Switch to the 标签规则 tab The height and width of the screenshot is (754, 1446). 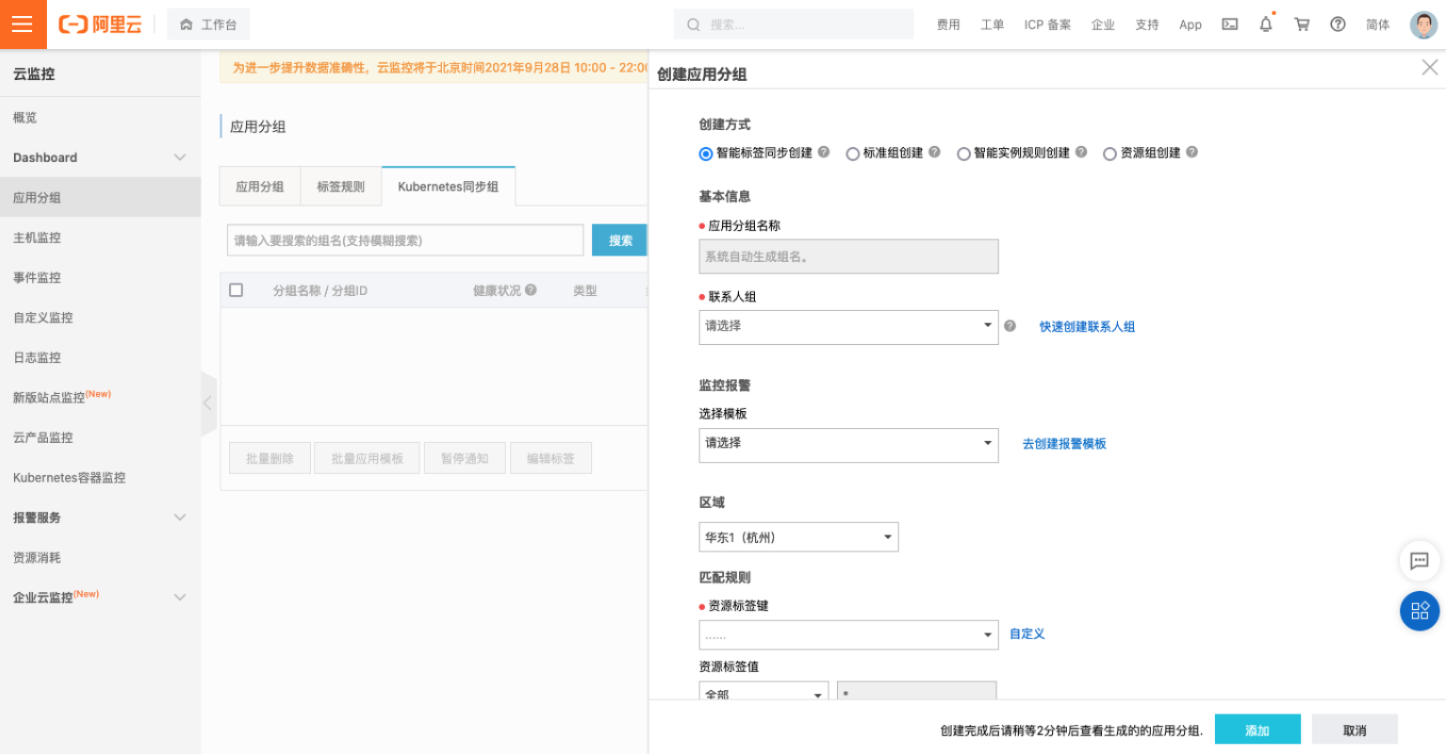pyautogui.click(x=341, y=187)
